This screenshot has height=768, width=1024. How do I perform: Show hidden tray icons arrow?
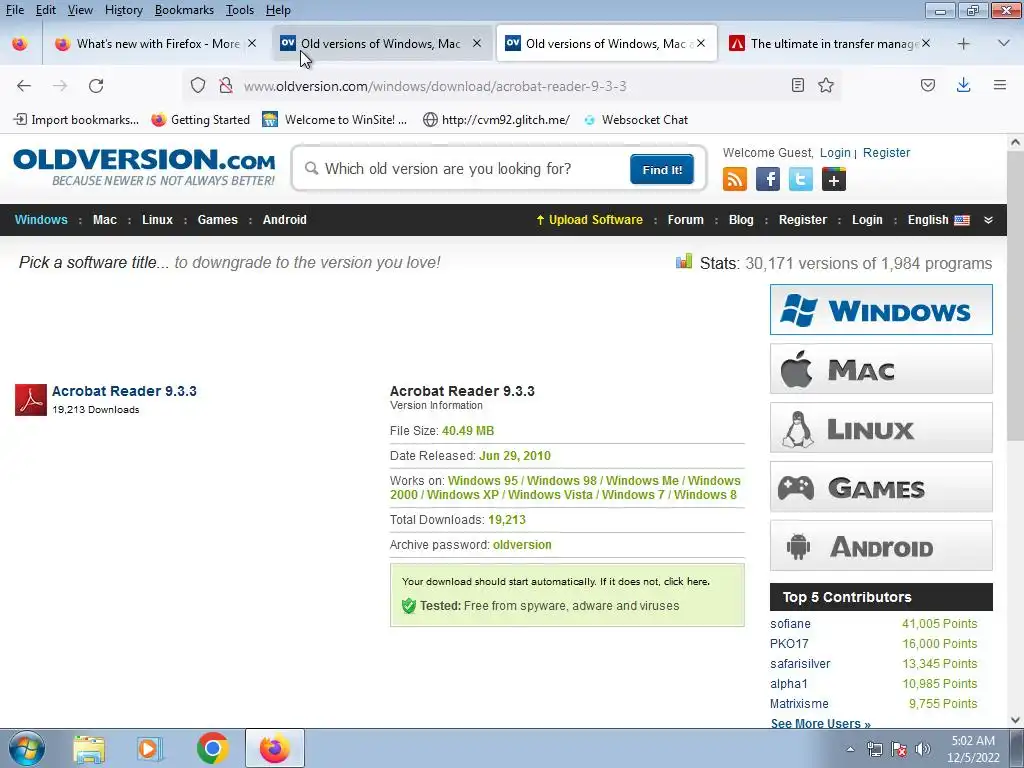(x=850, y=750)
